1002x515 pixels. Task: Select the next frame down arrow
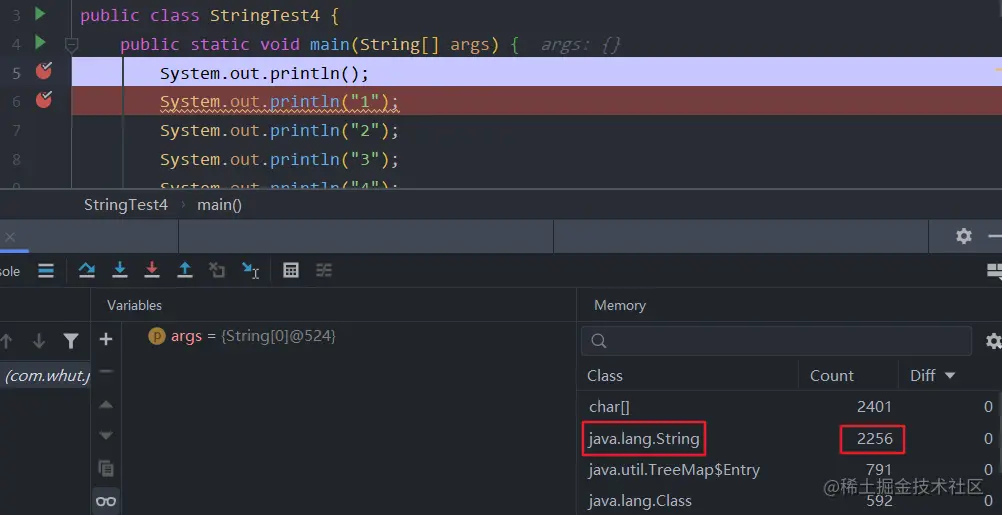click(38, 341)
